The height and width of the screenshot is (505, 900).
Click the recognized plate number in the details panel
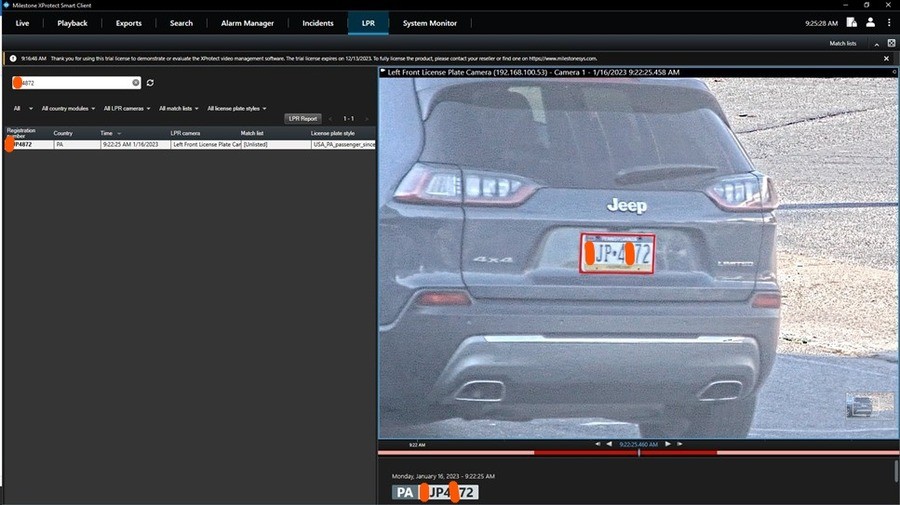pos(448,492)
